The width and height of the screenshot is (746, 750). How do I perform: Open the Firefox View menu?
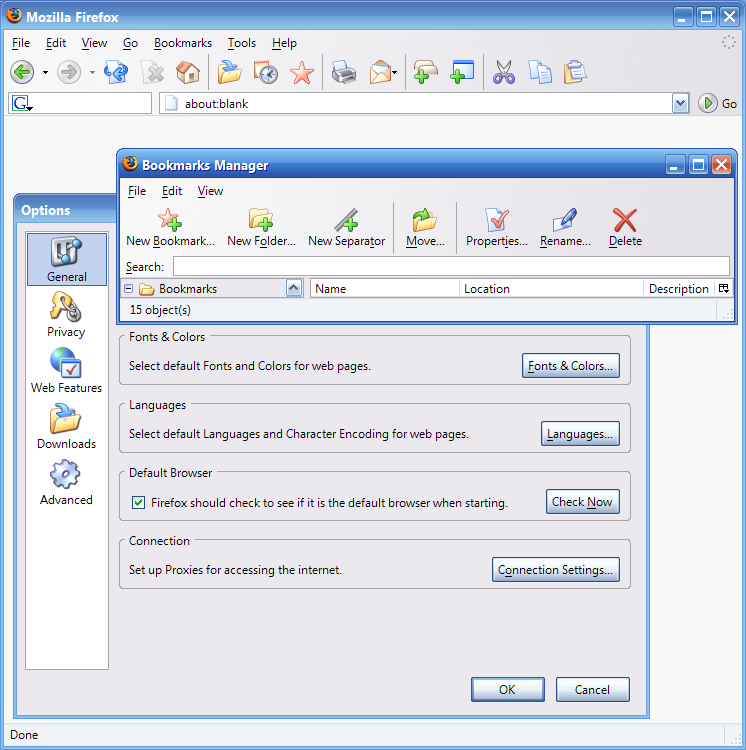(94, 43)
